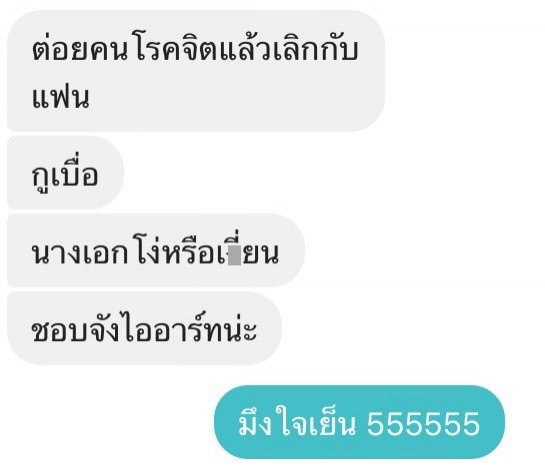Click the word แฟน on the second line

(61, 98)
